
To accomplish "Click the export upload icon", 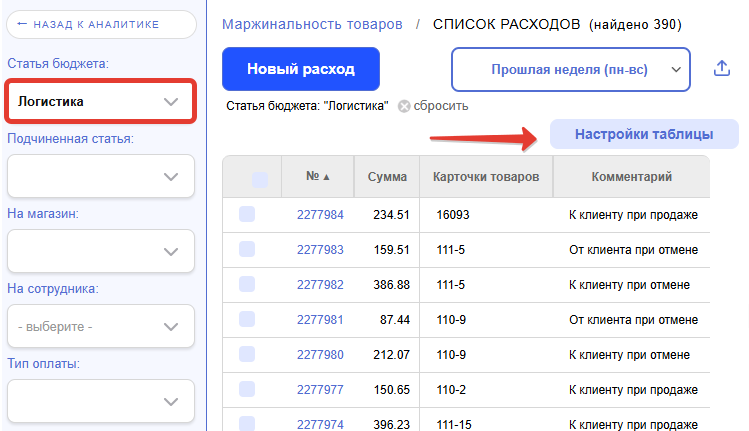I will coord(722,69).
